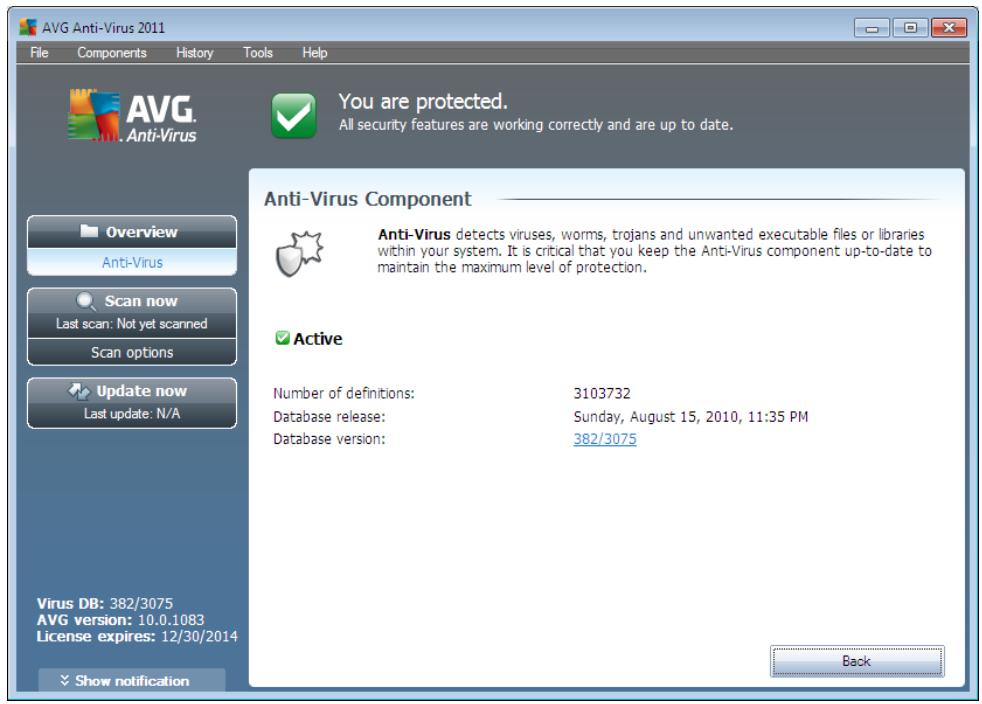Viewport: 982px width, 704px height.
Task: Click the AVG icon in the title bar
Action: 28,28
